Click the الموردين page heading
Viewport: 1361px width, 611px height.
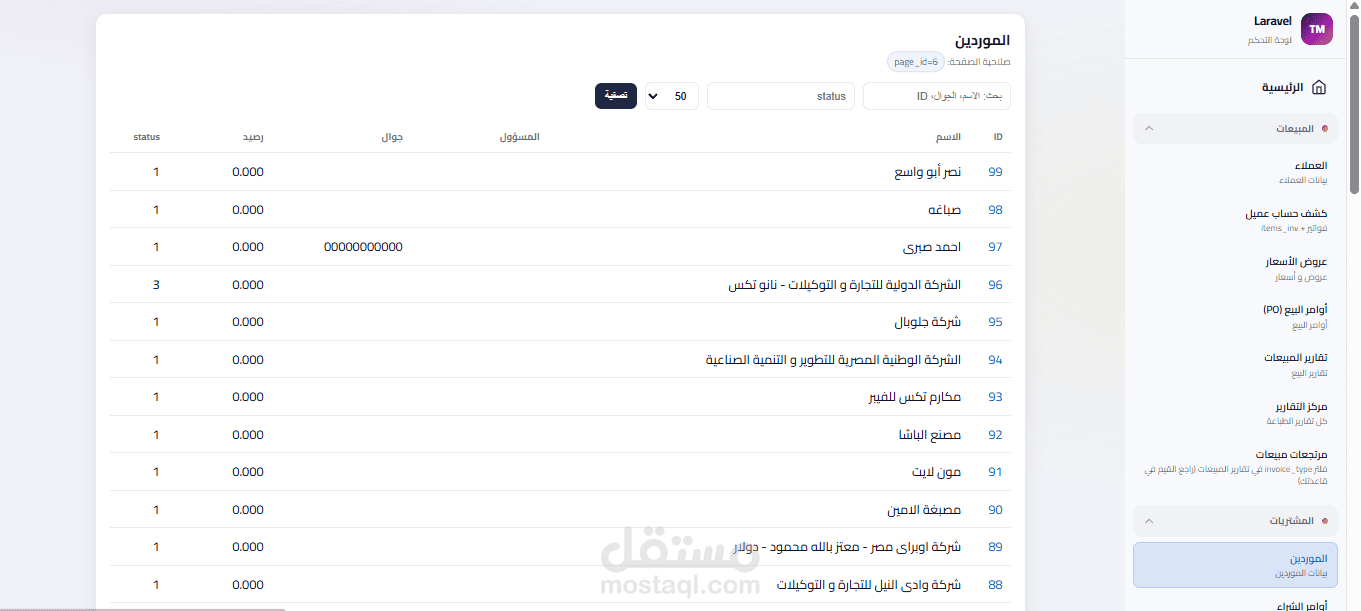981,40
